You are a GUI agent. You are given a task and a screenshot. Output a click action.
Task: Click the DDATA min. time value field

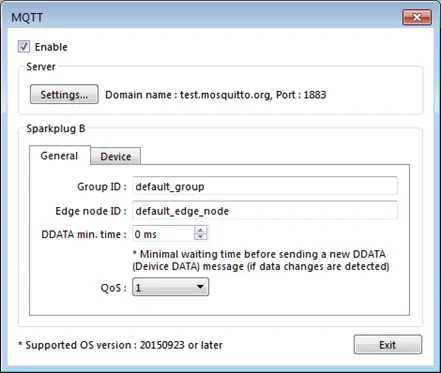[163, 234]
